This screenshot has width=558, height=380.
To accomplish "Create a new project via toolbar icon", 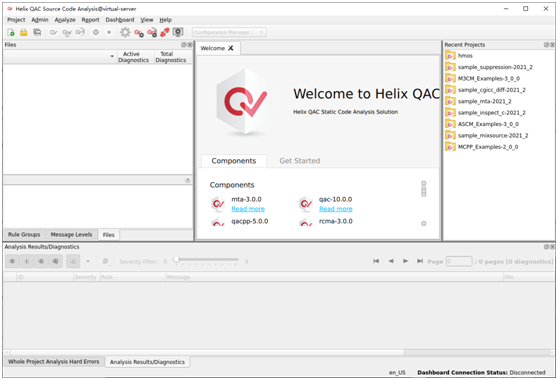I will coord(11,32).
